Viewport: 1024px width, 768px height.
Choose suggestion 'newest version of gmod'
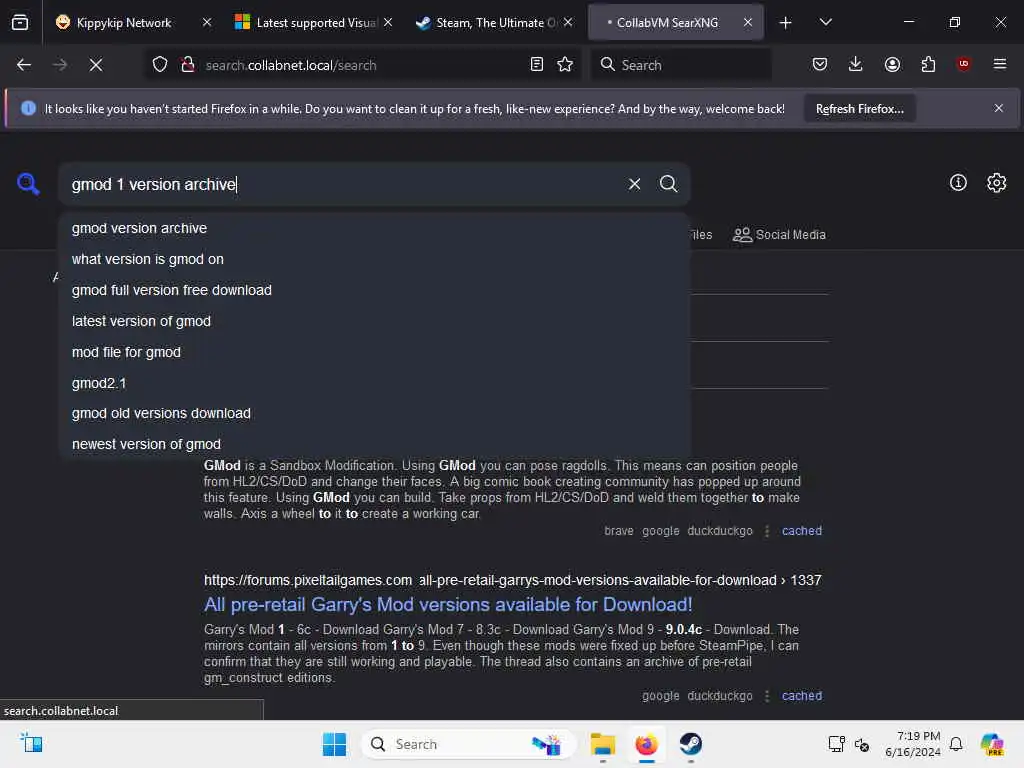pos(374,444)
